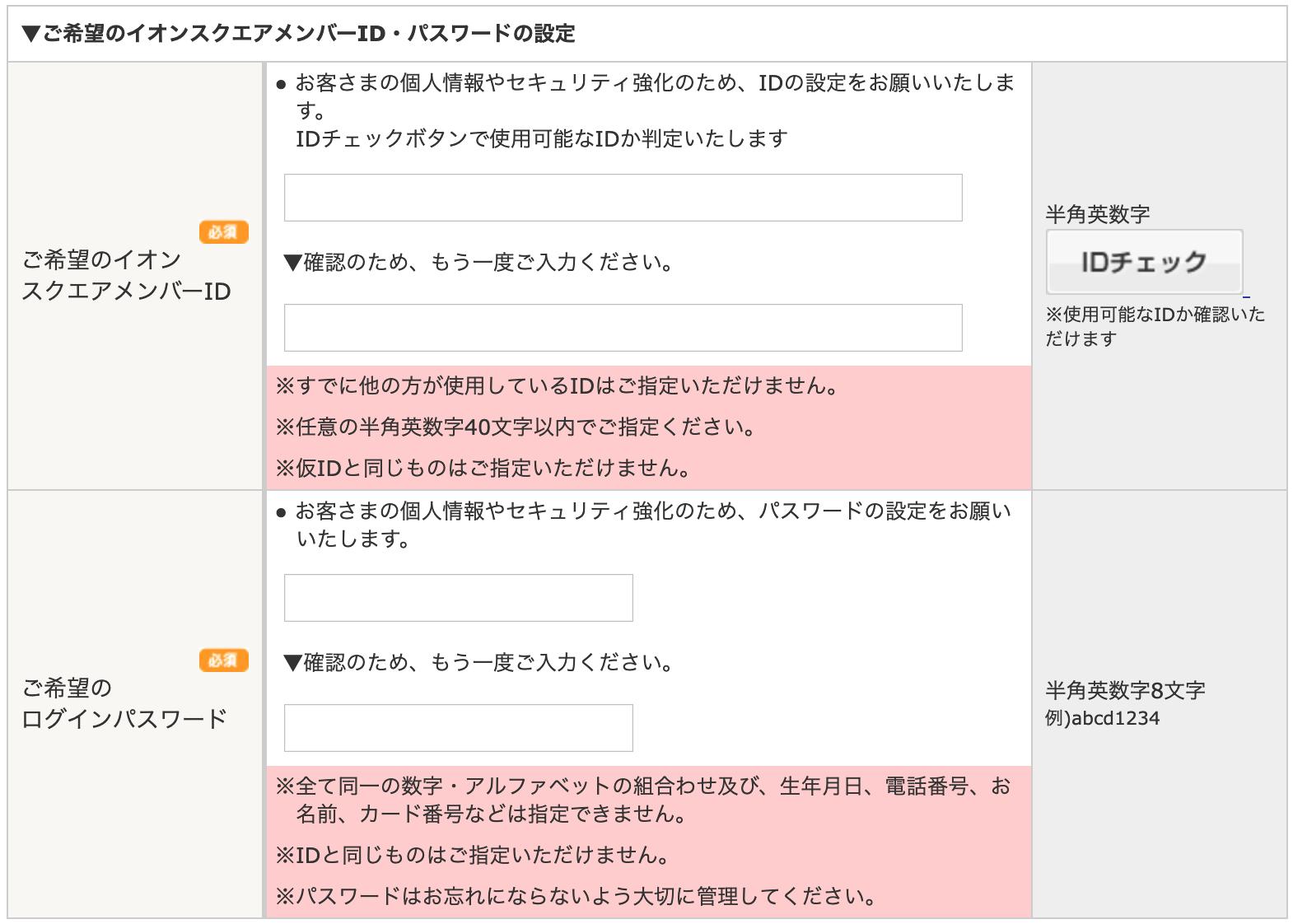1293x924 pixels.
Task: Focus the login password input field
Action: (458, 598)
